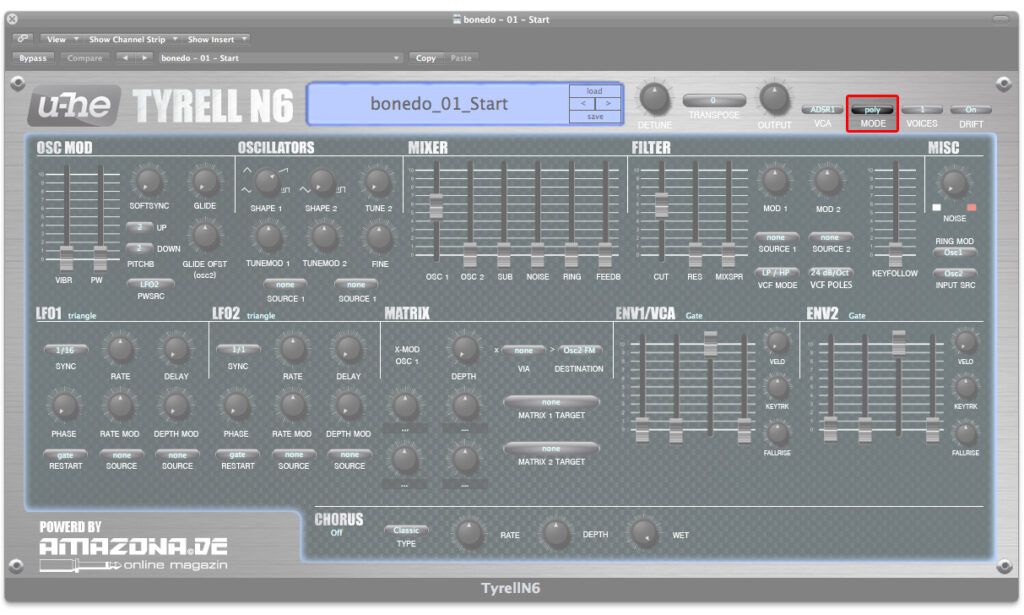Go to previous preset with left arrow
The height and width of the screenshot is (615, 1024).
(x=125, y=58)
